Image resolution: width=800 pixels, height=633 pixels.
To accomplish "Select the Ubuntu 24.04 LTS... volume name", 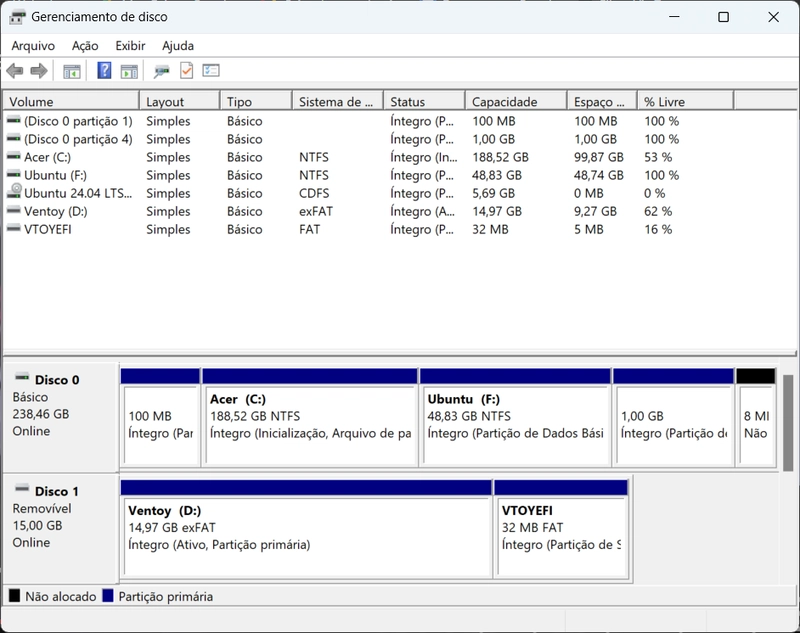I will pos(78,193).
